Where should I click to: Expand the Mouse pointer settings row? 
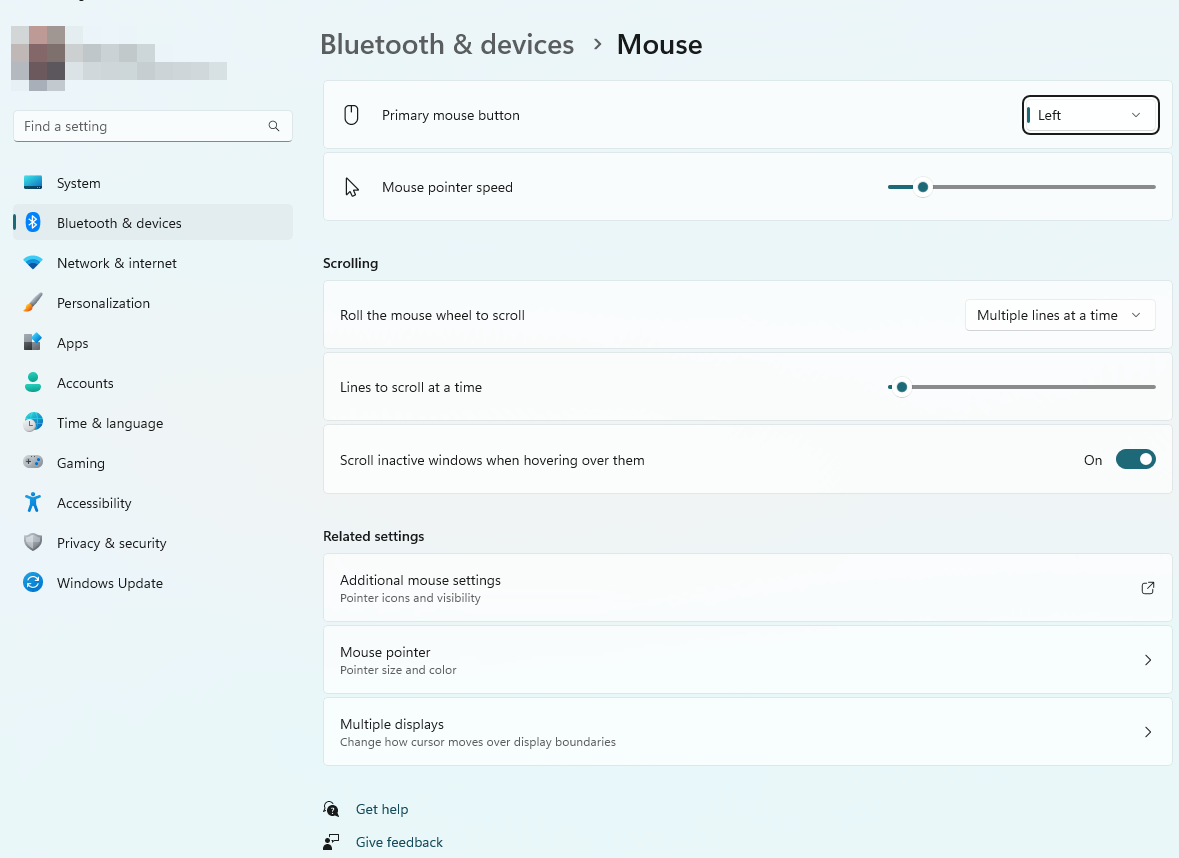pyautogui.click(x=1147, y=660)
